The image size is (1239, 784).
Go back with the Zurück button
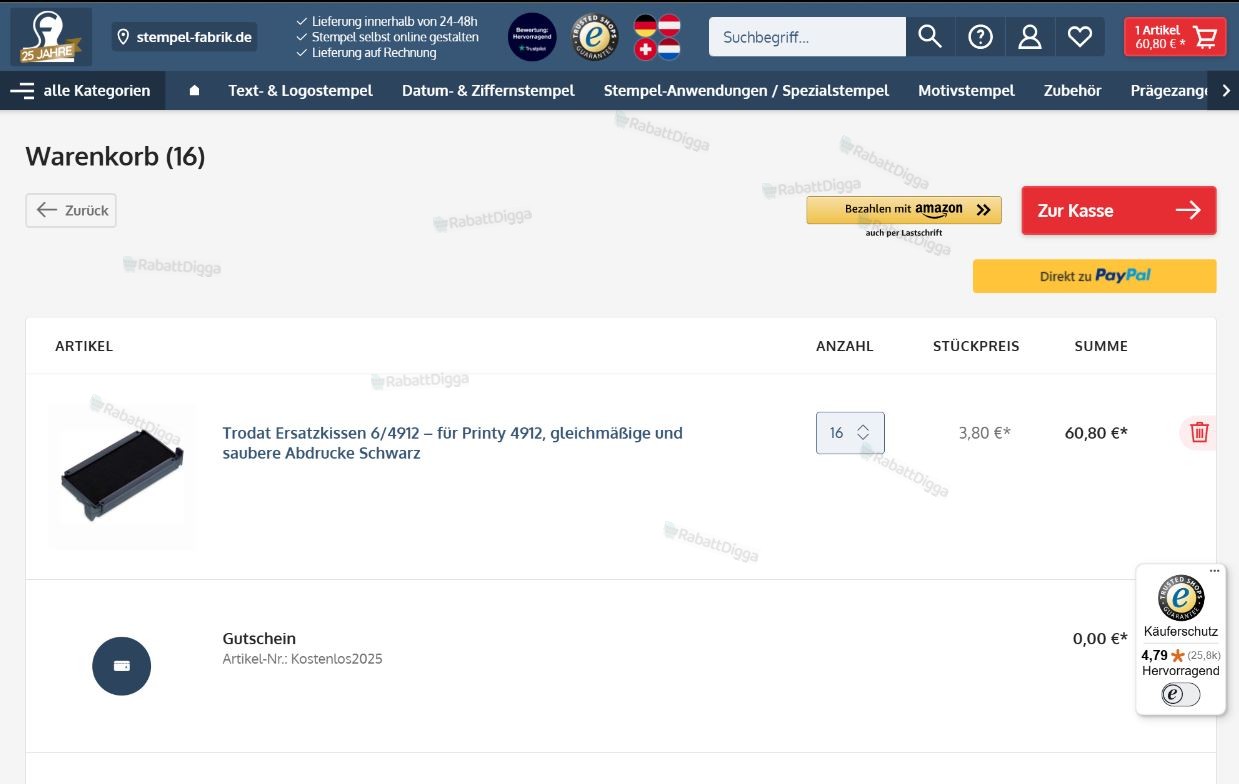click(71, 210)
